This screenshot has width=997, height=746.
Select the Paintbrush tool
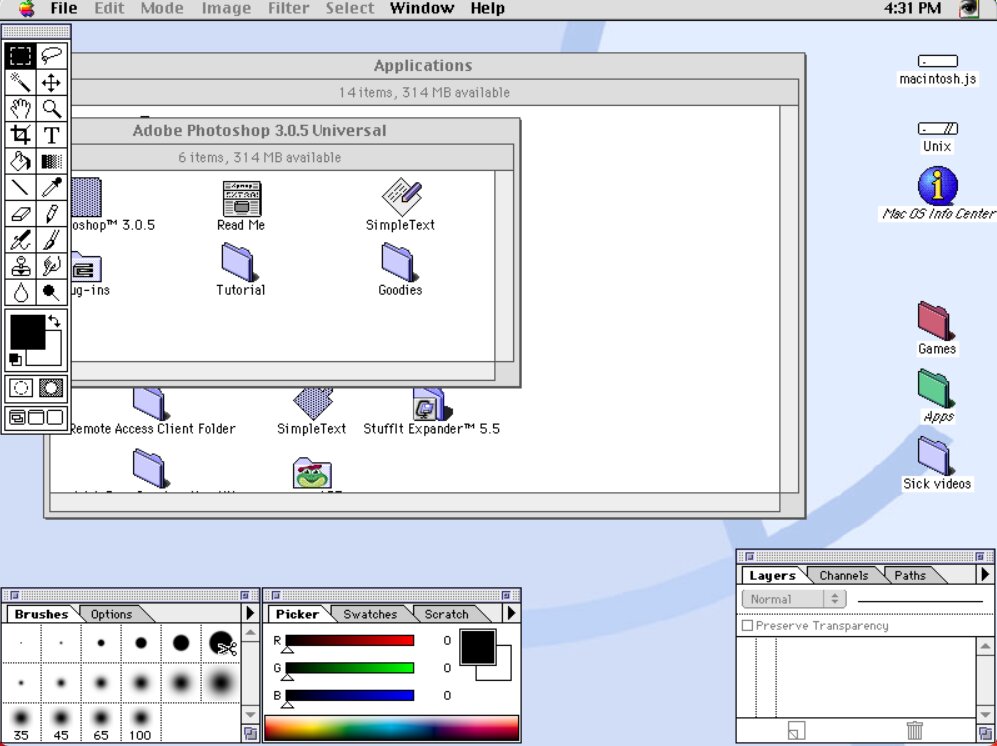point(52,240)
